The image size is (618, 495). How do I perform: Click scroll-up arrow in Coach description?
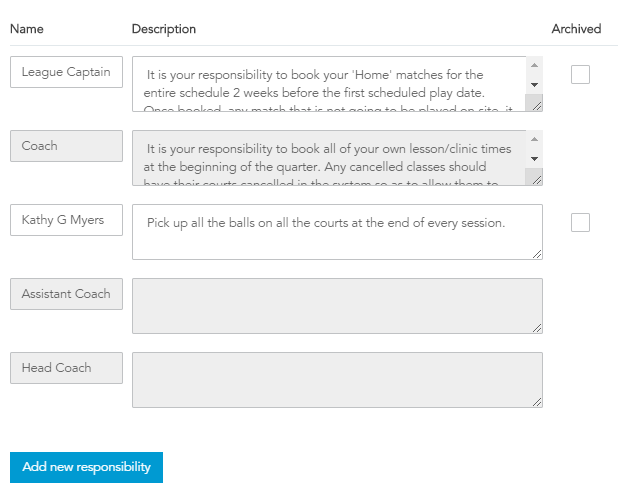coord(534,139)
